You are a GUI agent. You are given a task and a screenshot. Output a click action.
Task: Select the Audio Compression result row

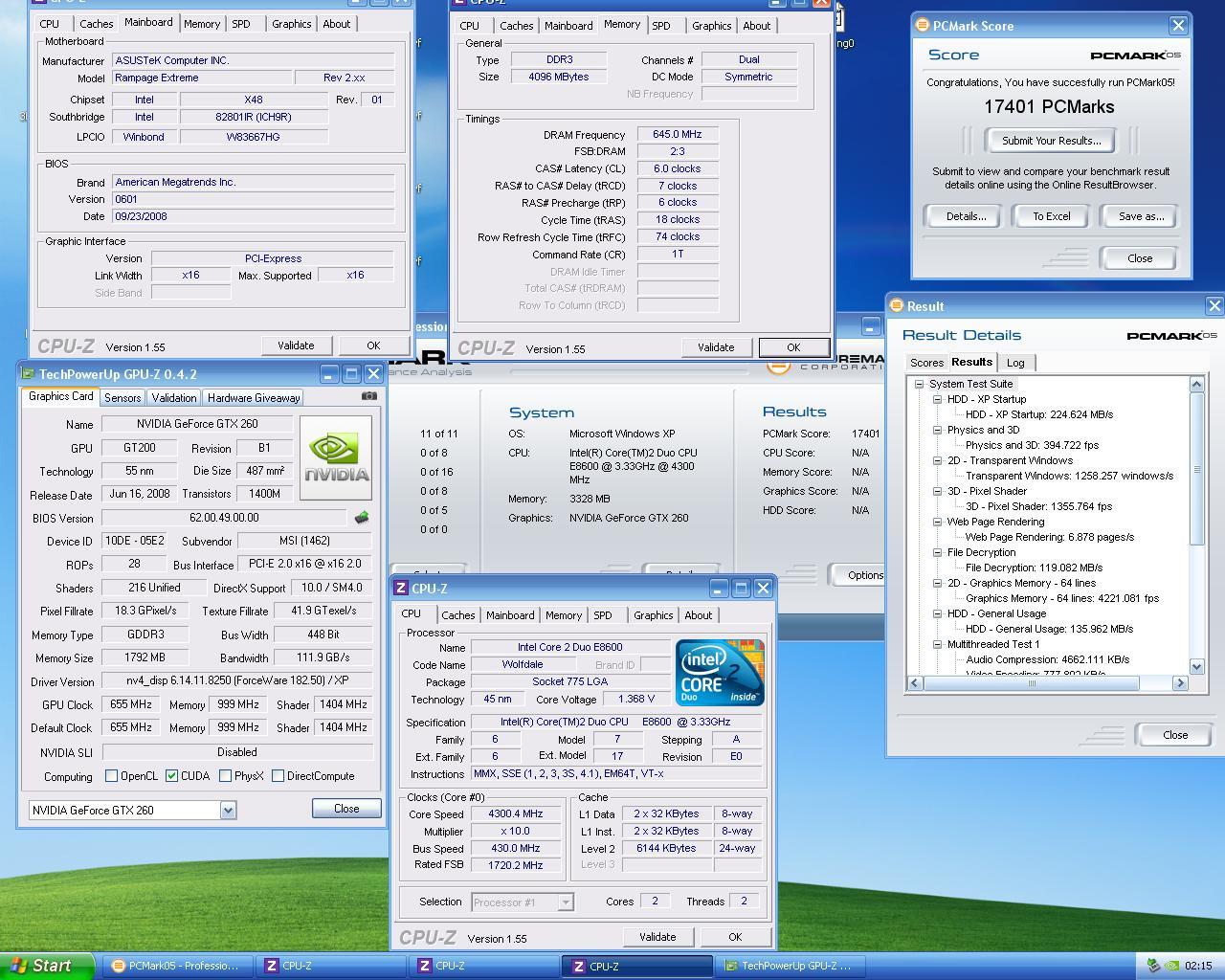pos(1047,659)
